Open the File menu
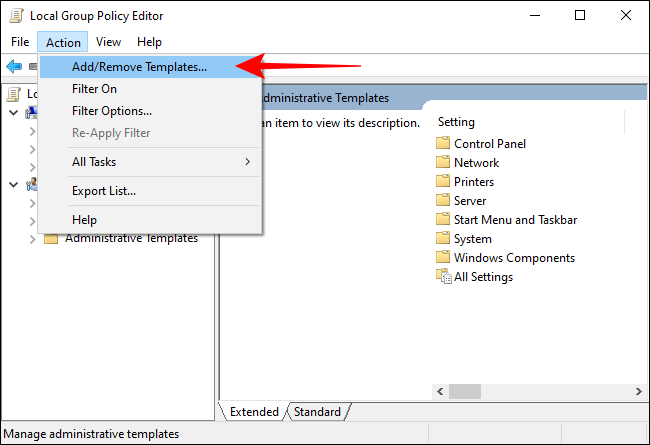 20,42
